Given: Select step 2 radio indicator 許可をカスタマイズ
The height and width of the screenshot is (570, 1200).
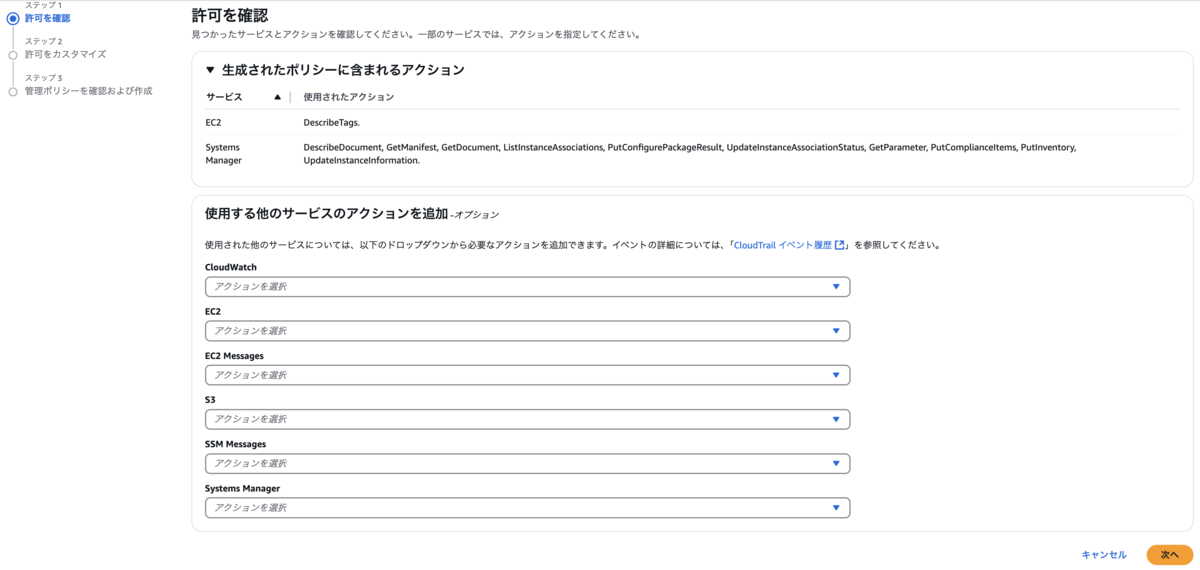Looking at the screenshot, I should pyautogui.click(x=13, y=54).
